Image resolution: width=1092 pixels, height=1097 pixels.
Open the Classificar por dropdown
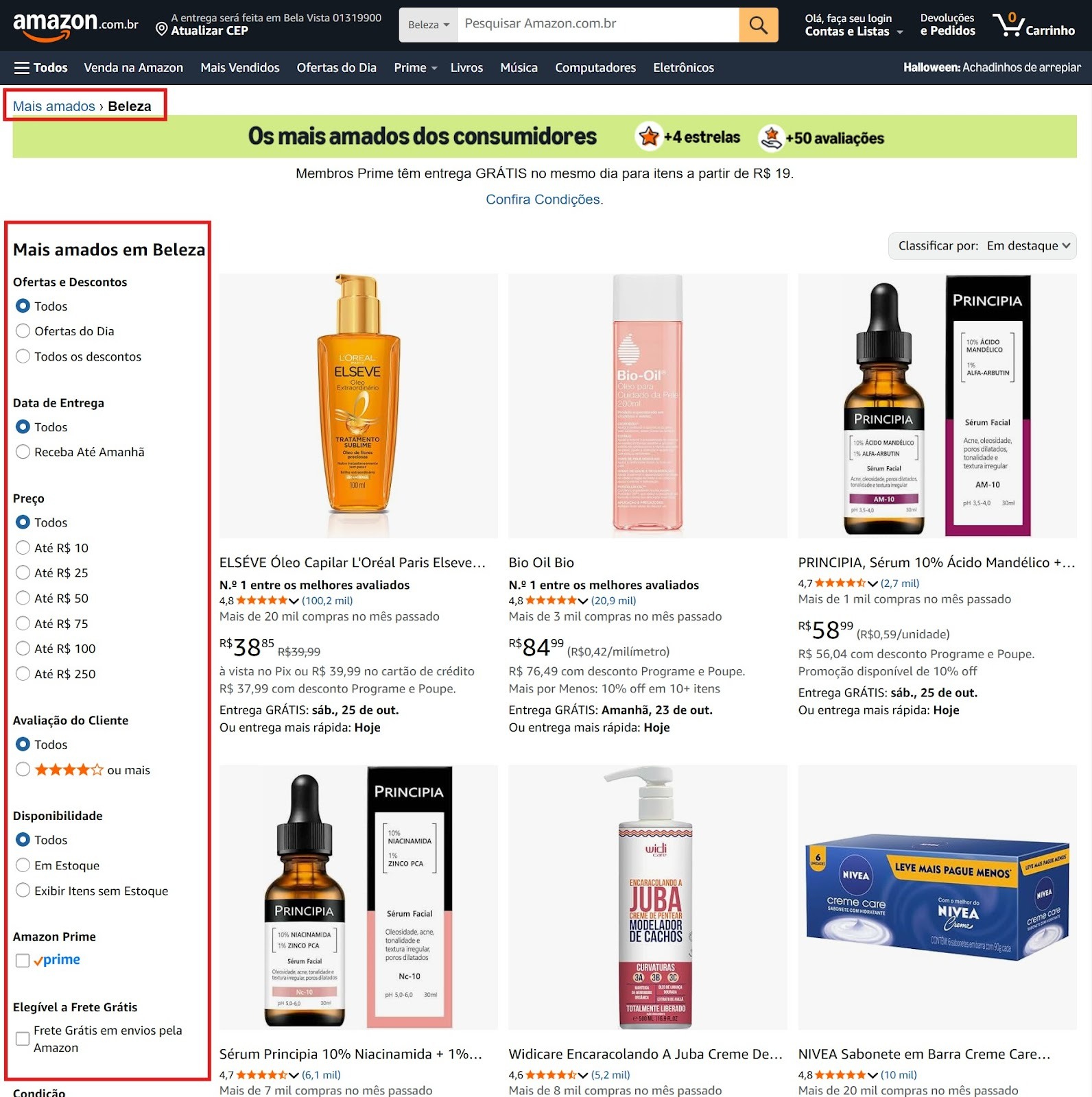(982, 246)
